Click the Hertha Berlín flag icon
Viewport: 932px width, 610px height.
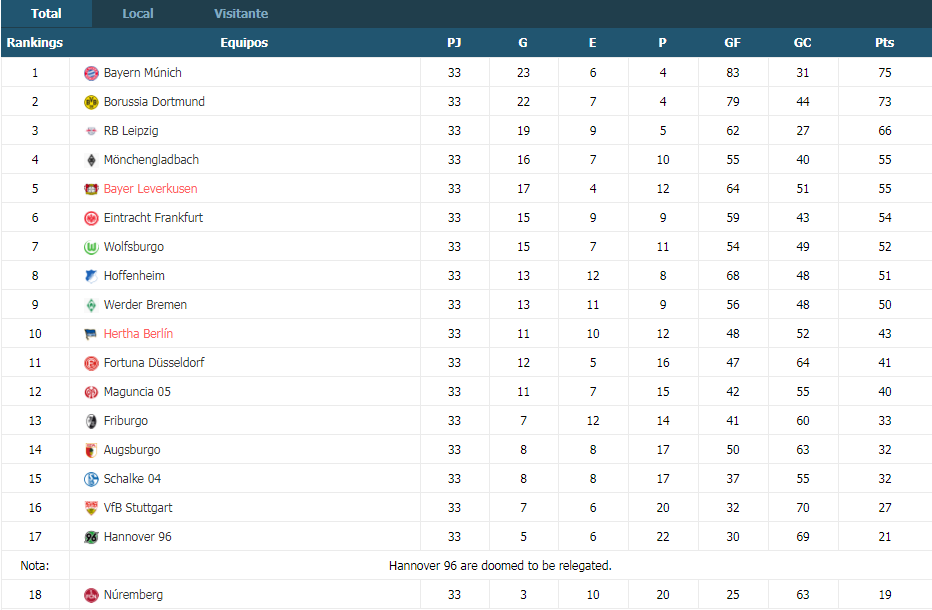[x=91, y=334]
